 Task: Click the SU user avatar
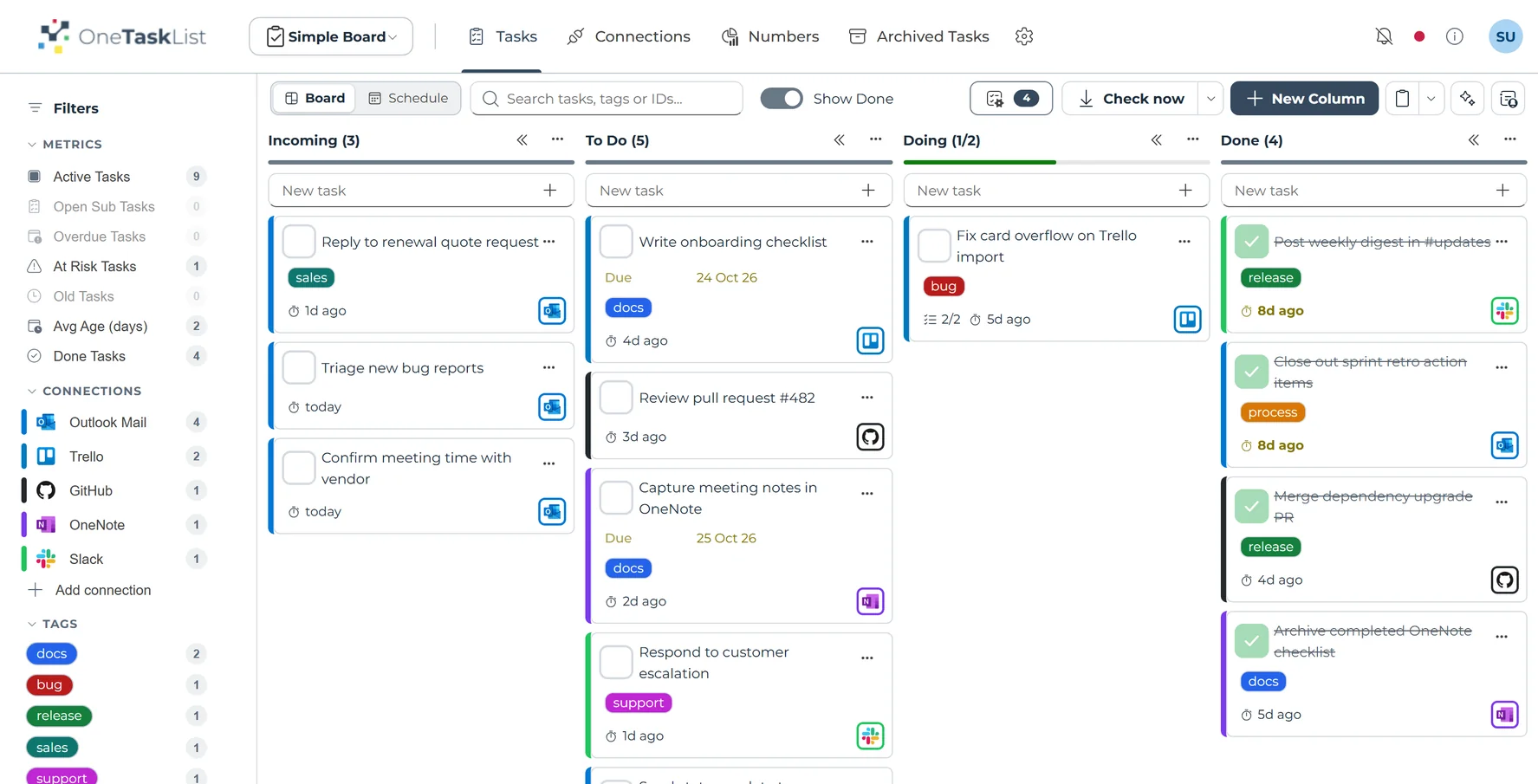coord(1505,36)
